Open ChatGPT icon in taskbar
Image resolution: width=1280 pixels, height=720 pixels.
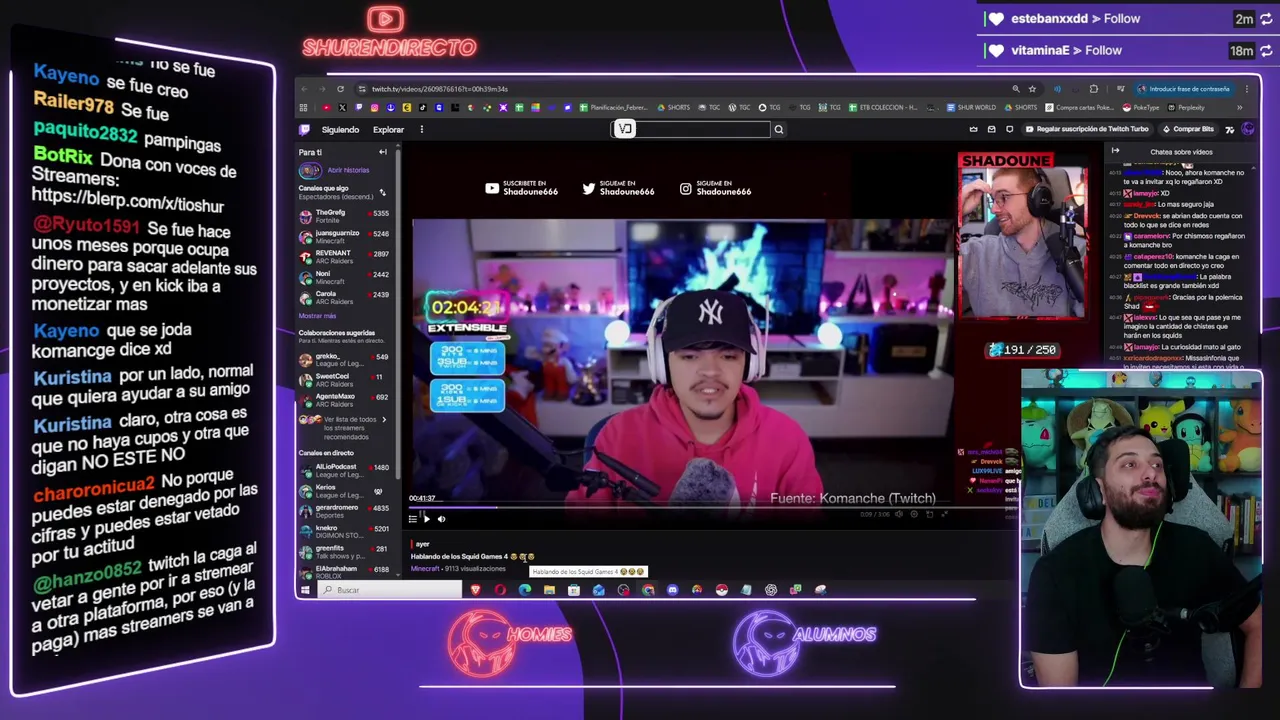click(x=770, y=590)
